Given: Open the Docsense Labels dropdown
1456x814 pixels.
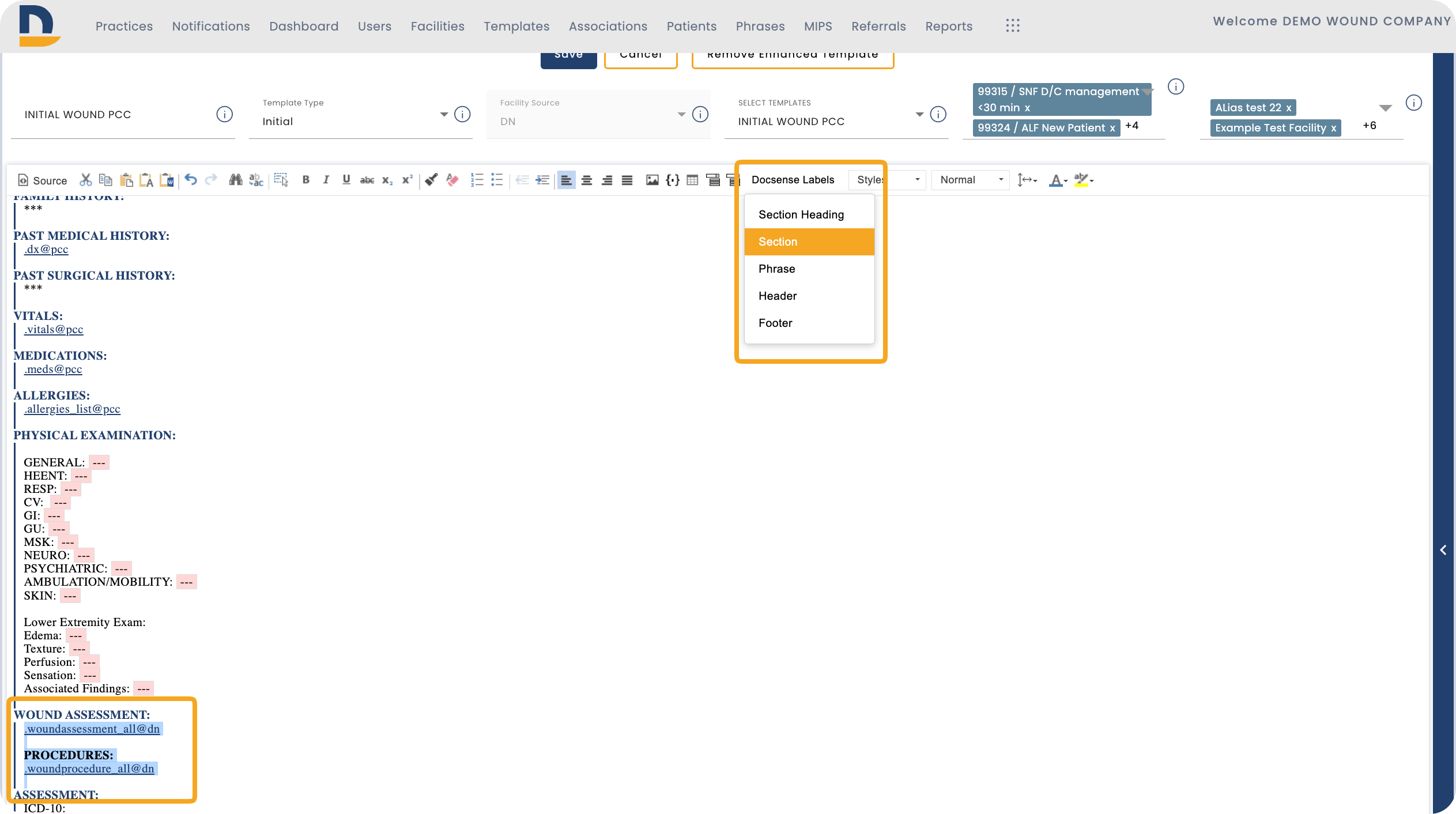Looking at the screenshot, I should (x=793, y=180).
